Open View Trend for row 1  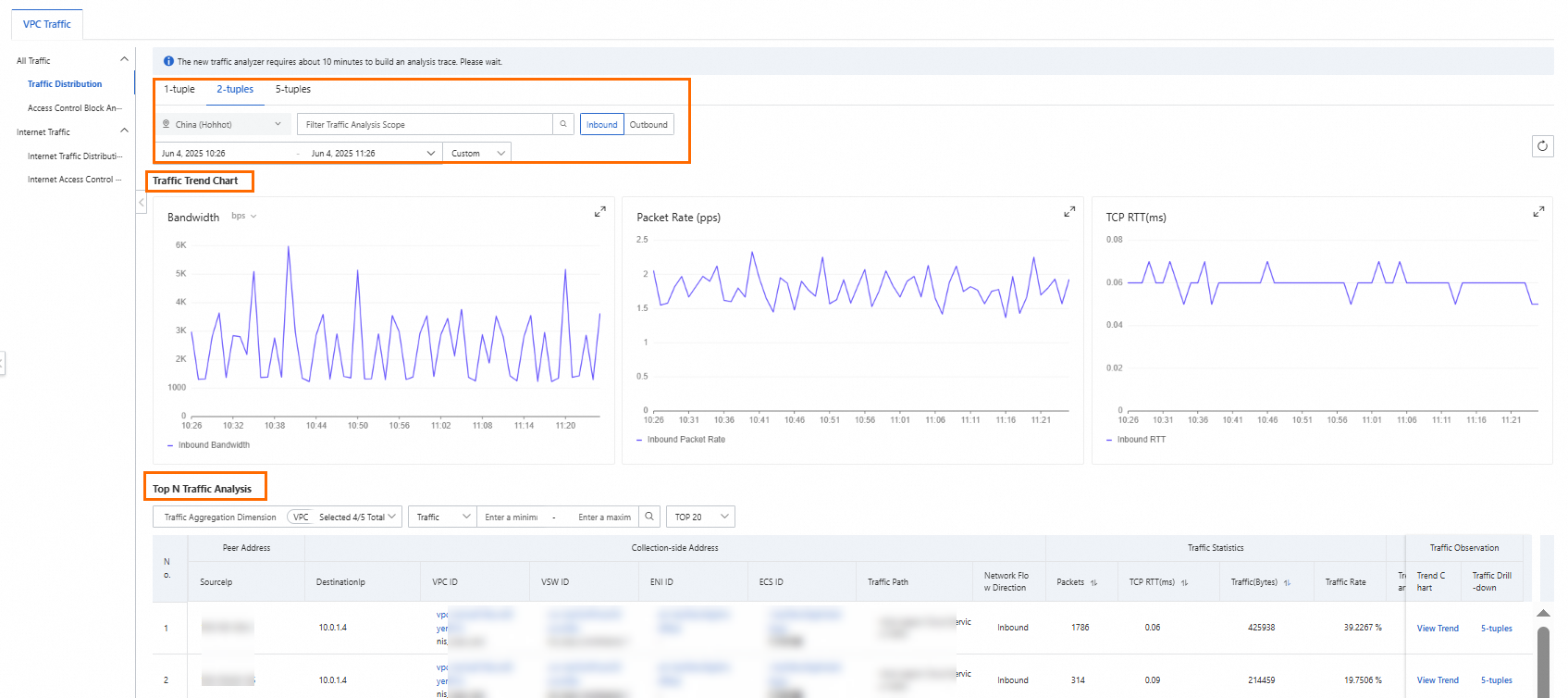click(x=1438, y=629)
